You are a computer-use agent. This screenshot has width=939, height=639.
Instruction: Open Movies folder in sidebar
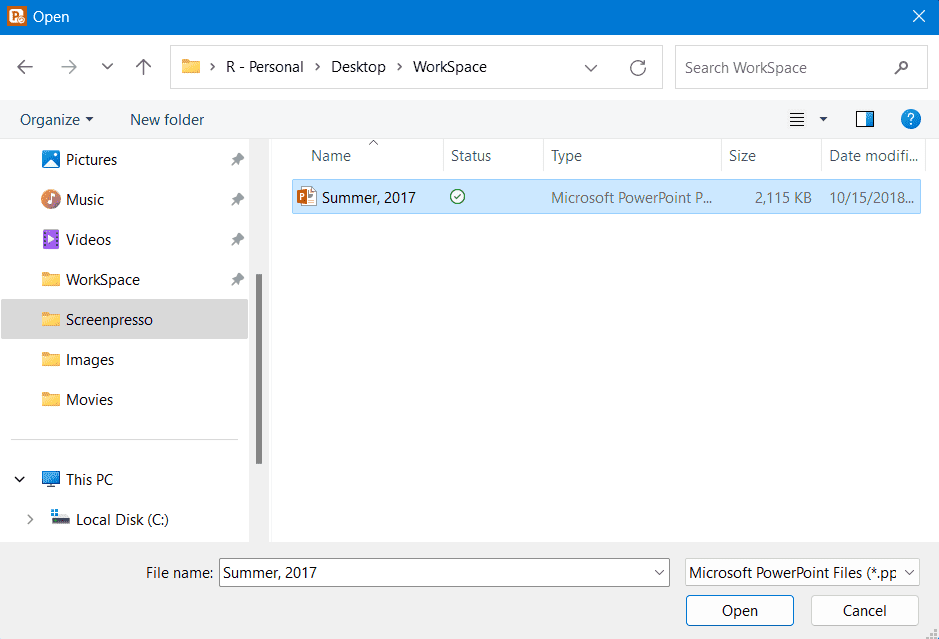pos(89,399)
